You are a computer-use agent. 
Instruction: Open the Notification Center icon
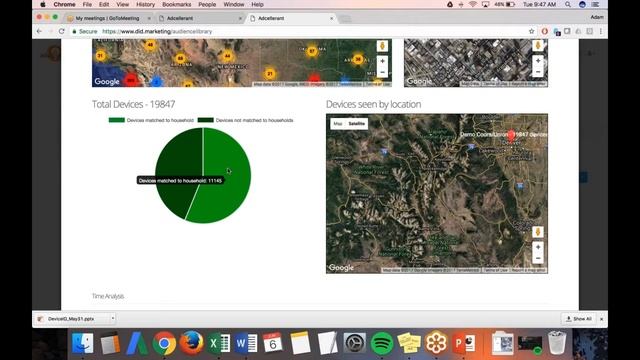pyautogui.click(x=596, y=4)
